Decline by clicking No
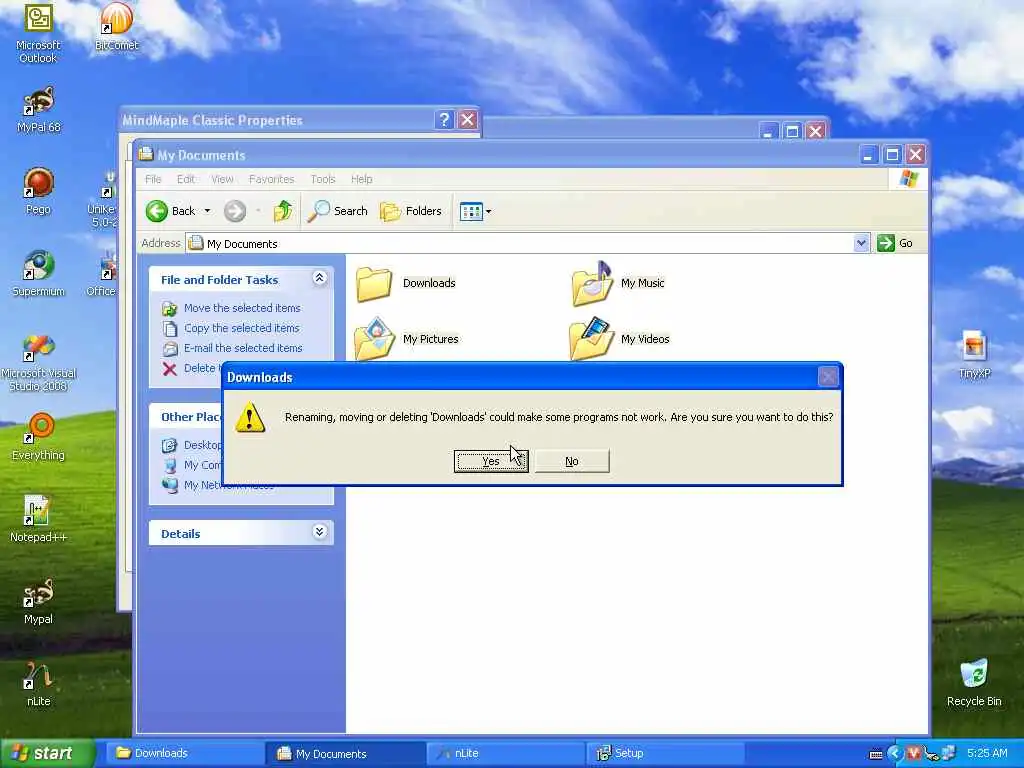Viewport: 1024px width, 768px height. coord(571,461)
